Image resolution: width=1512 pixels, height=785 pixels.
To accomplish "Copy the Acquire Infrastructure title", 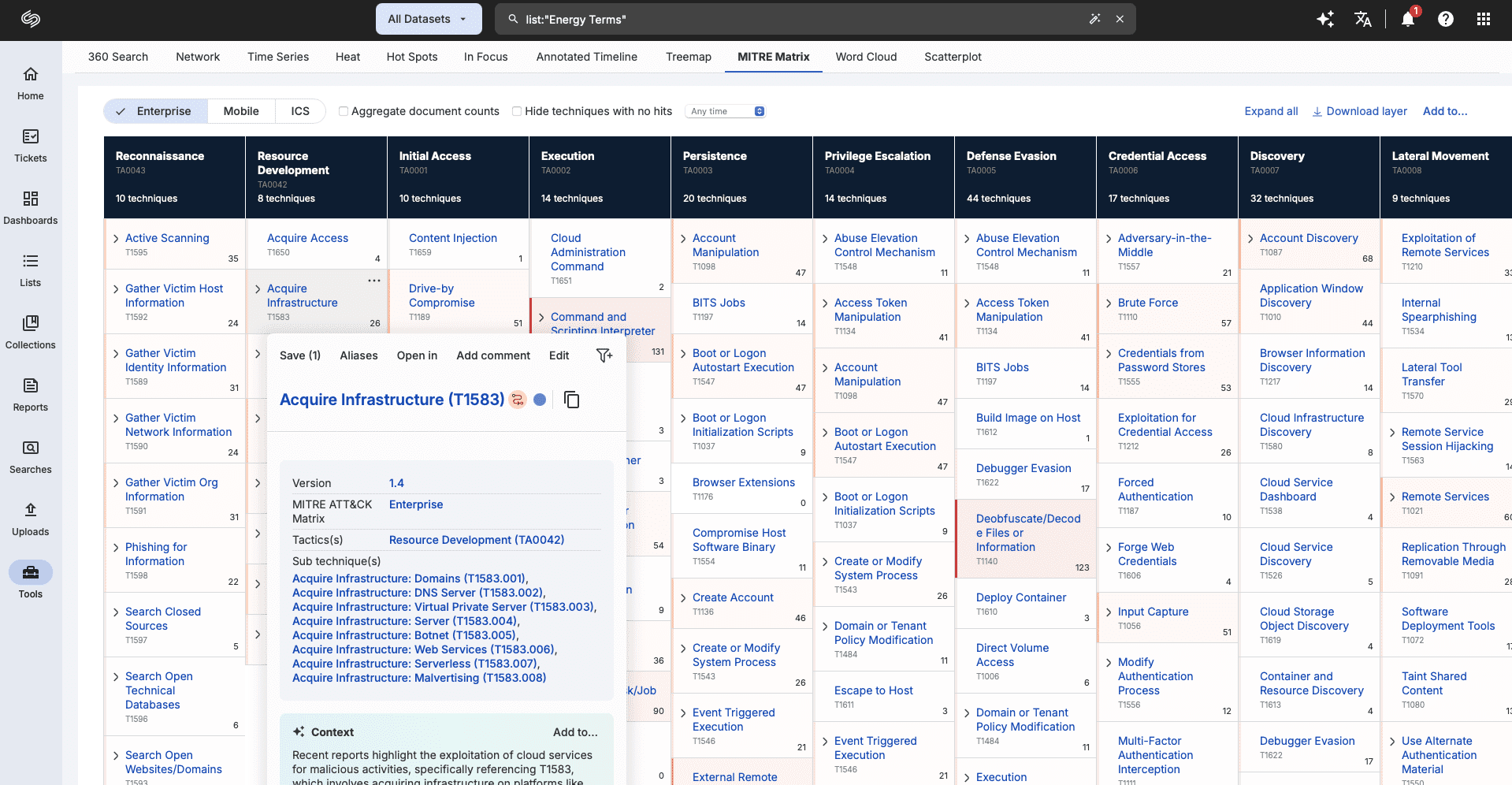I will (x=572, y=400).
